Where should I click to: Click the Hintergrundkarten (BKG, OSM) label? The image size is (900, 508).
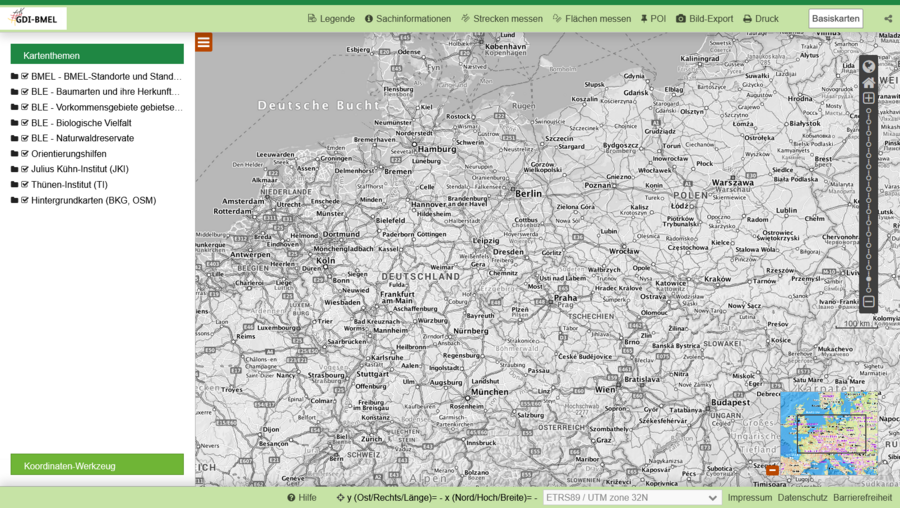94,200
